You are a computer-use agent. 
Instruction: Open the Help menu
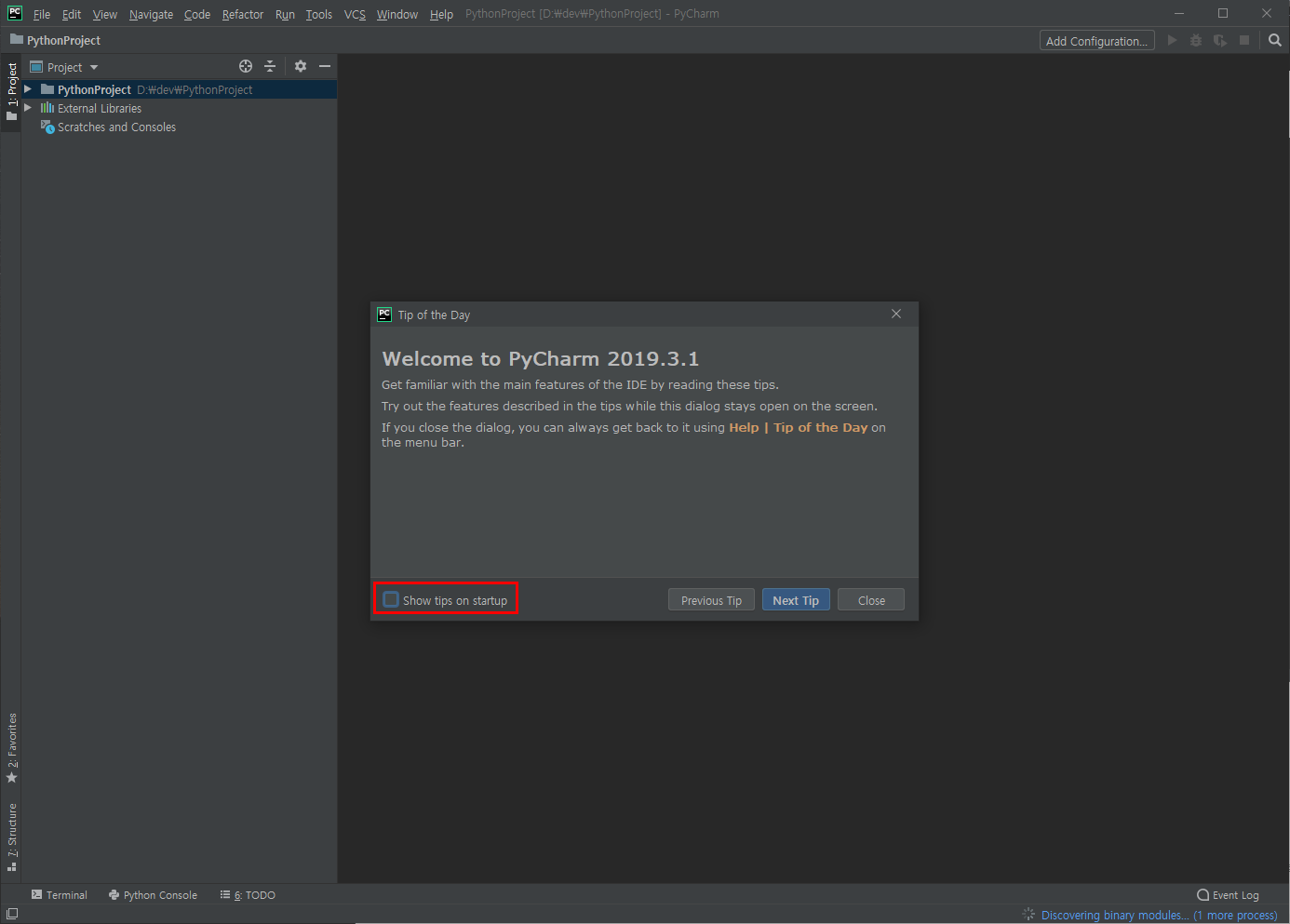(x=441, y=14)
